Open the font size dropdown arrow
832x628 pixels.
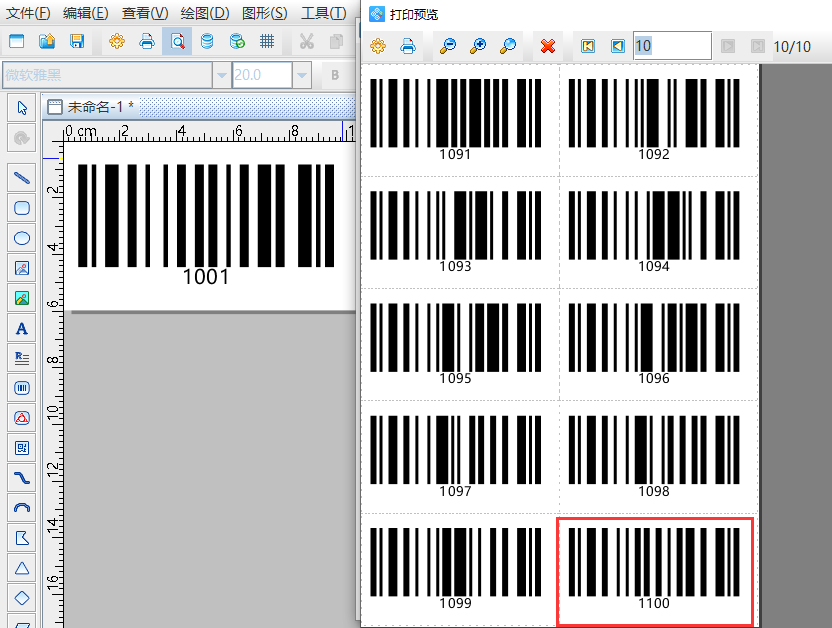pos(302,75)
